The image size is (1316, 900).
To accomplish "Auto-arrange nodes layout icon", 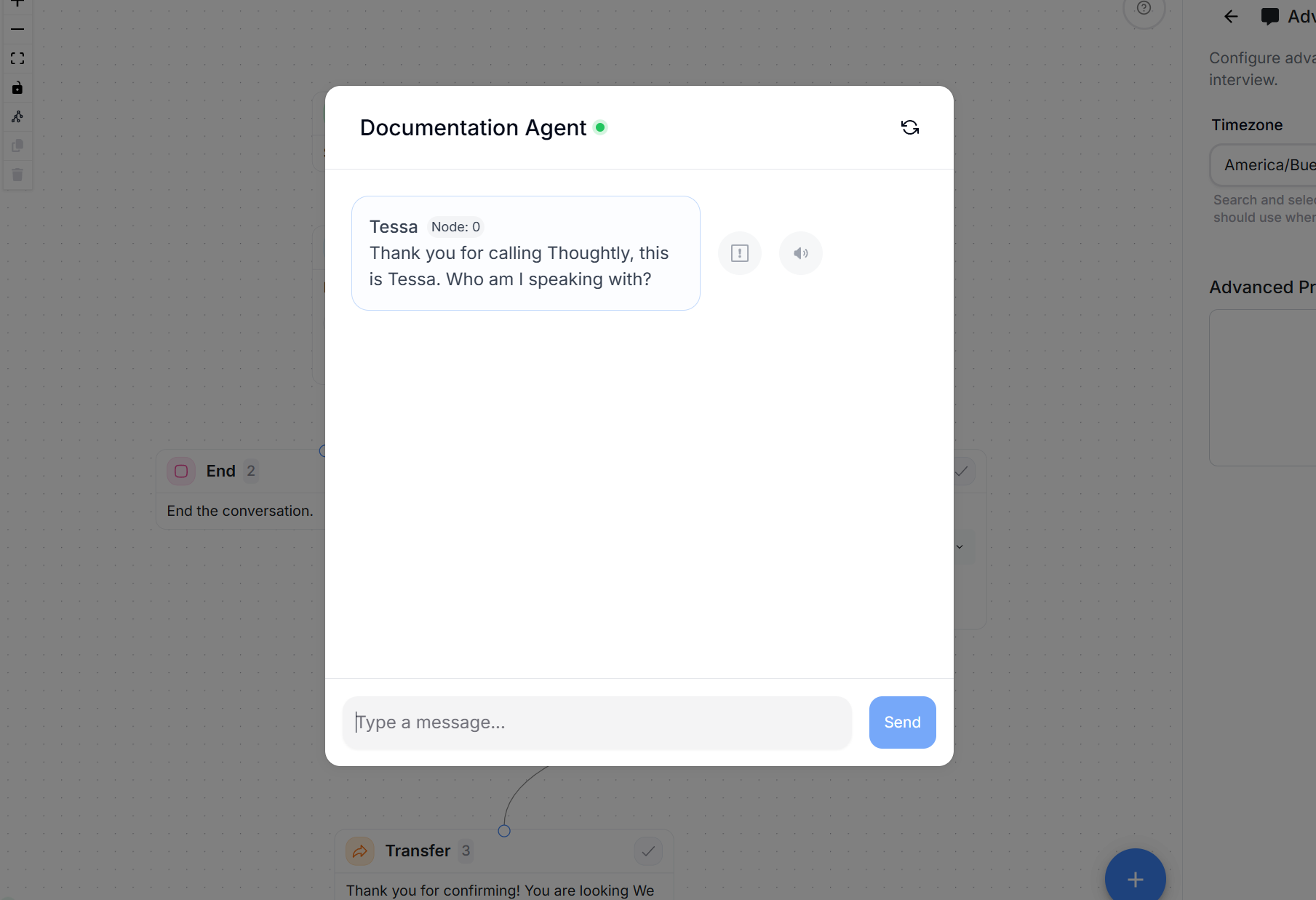I will tap(17, 116).
